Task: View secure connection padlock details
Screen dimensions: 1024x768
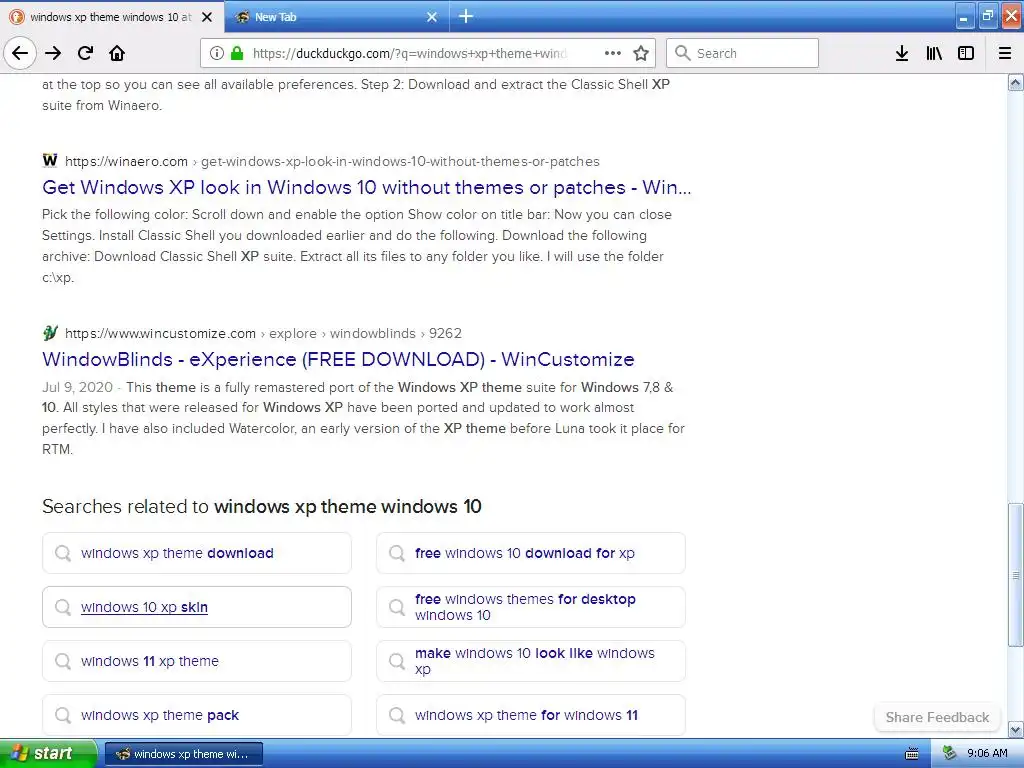Action: (x=237, y=53)
